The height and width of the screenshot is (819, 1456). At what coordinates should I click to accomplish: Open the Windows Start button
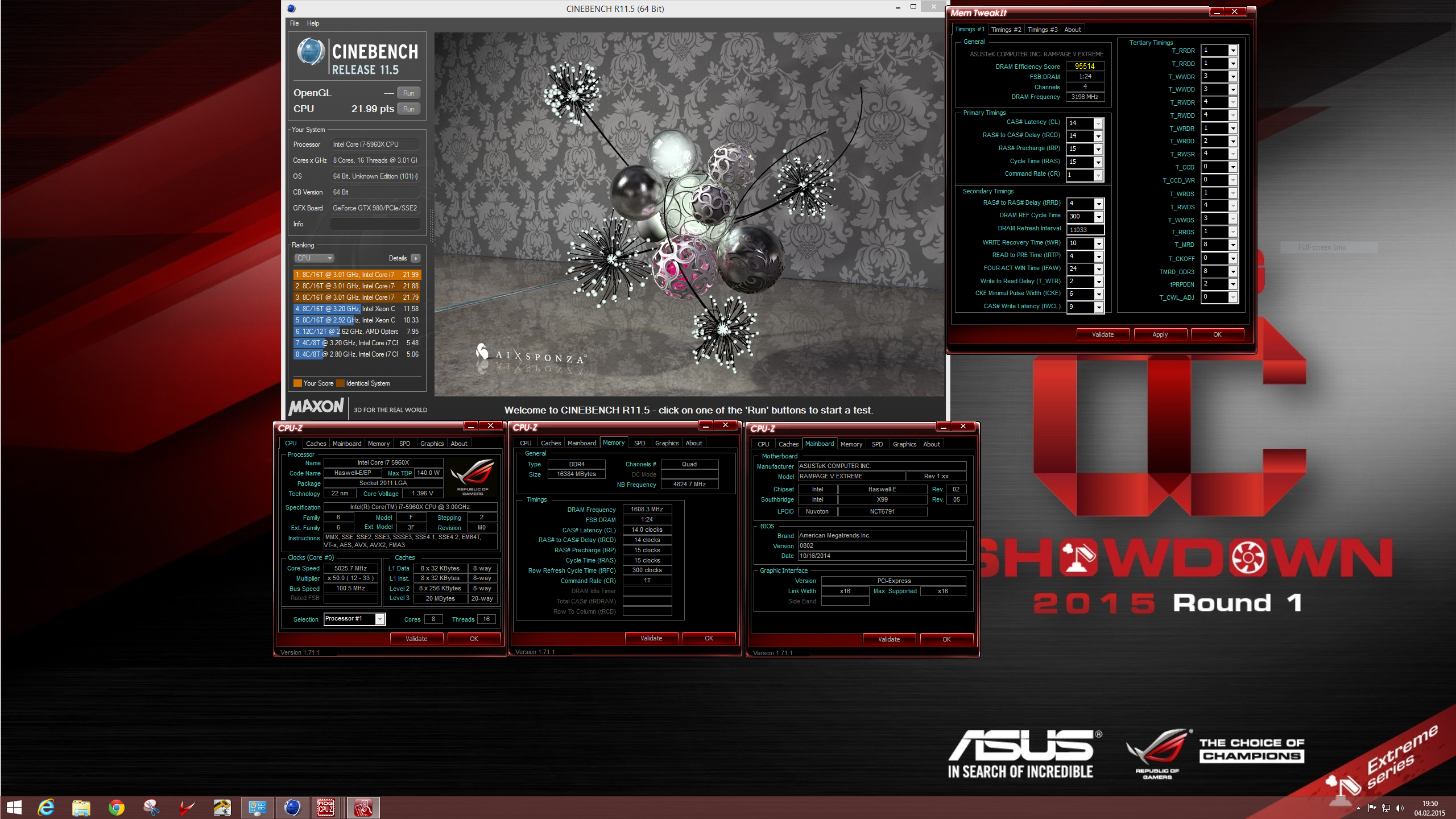tap(14, 807)
